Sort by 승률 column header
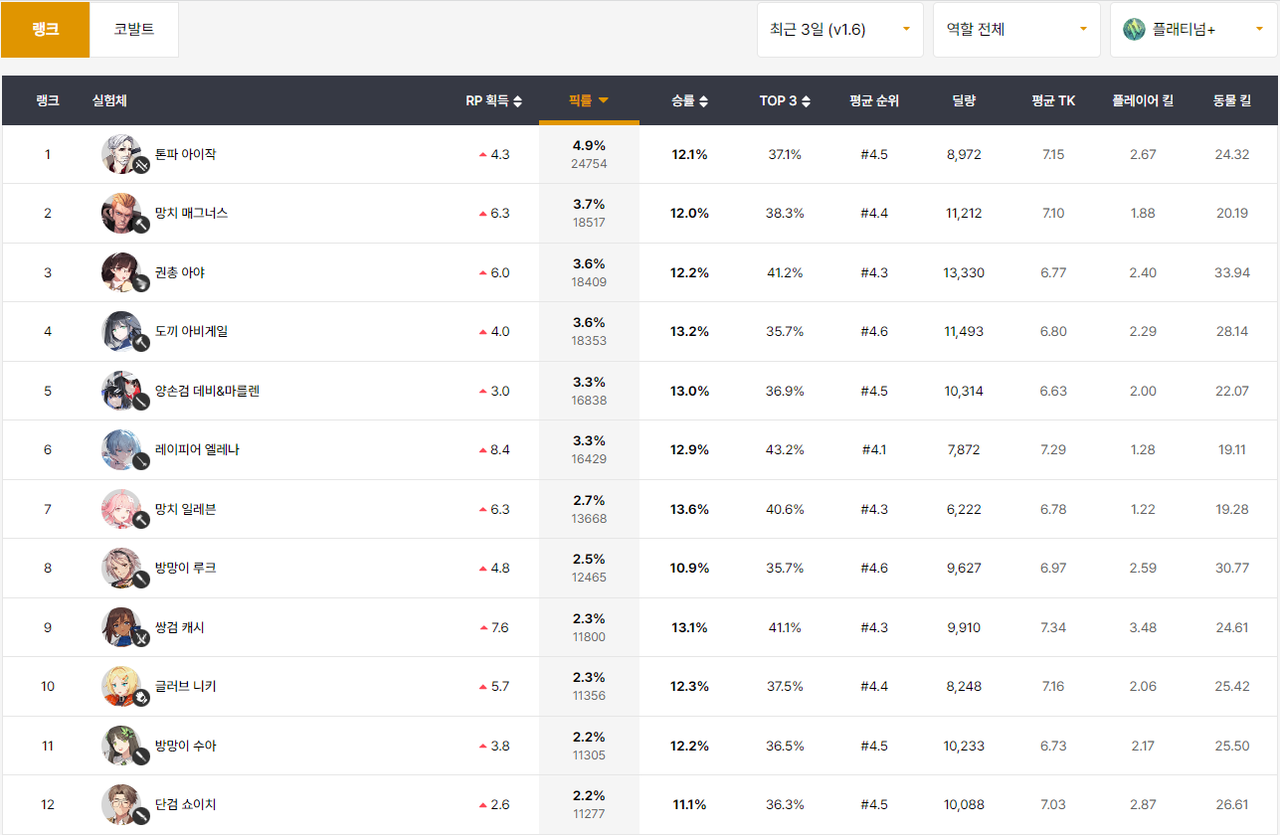 pyautogui.click(x=689, y=100)
